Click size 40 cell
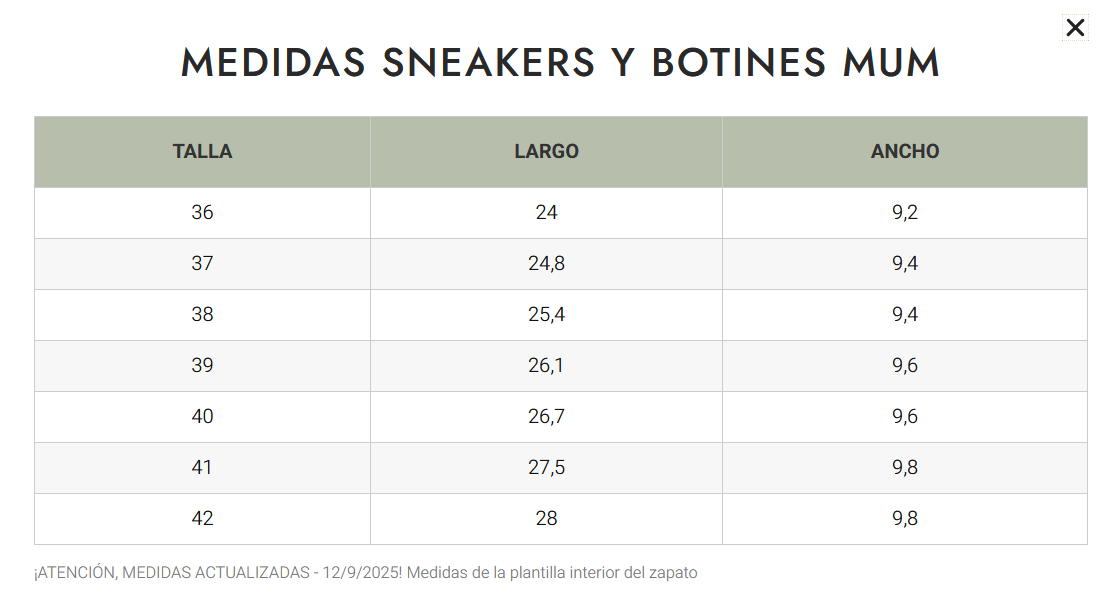Image resolution: width=1117 pixels, height=593 pixels. (x=202, y=417)
